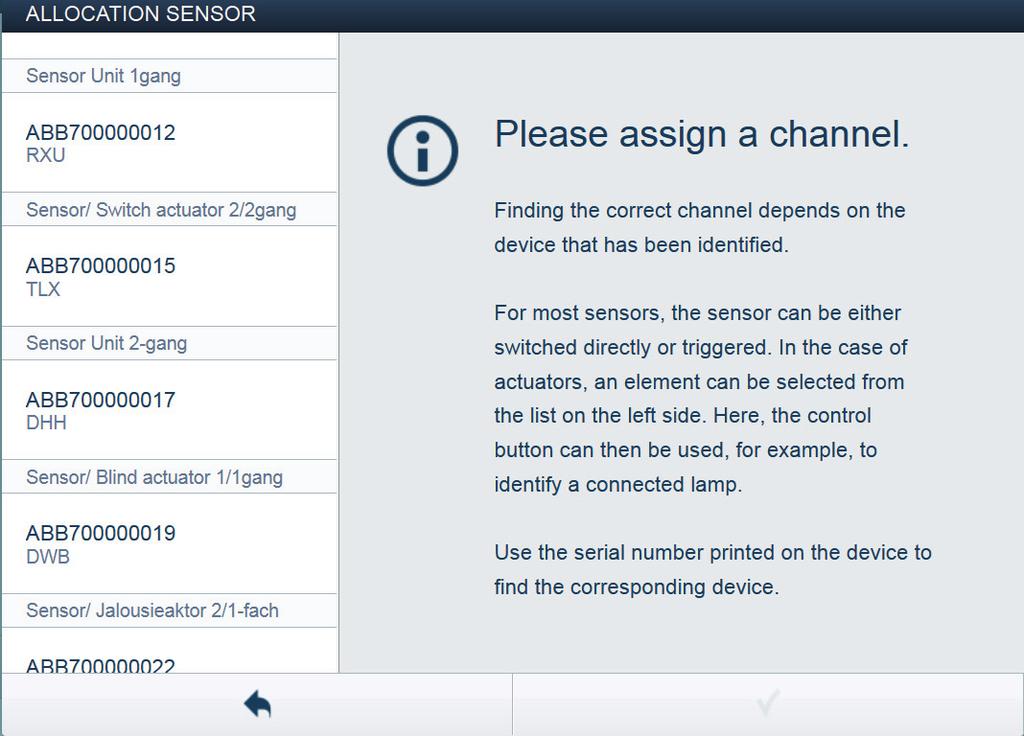This screenshot has width=1024, height=736.
Task: Click the DHH channel label
Action: point(46,423)
